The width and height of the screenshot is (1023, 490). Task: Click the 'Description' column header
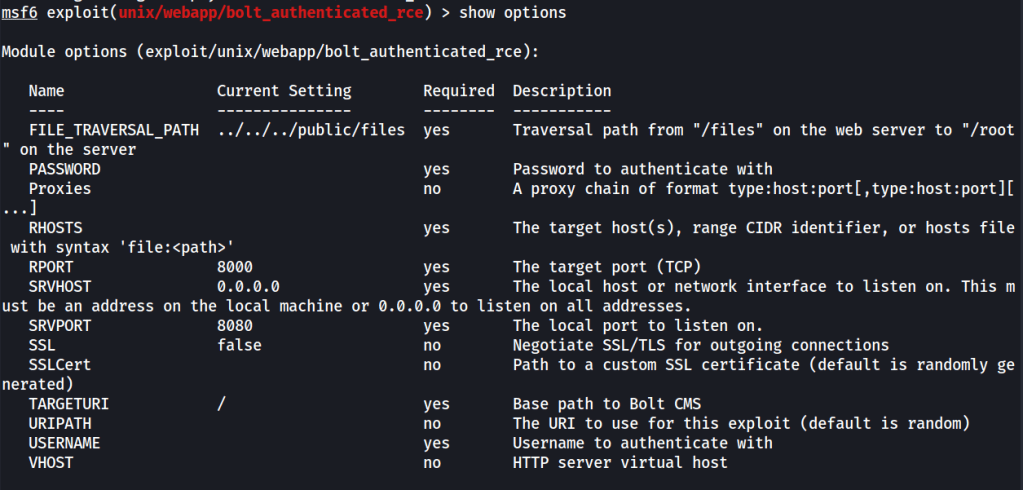click(x=561, y=91)
